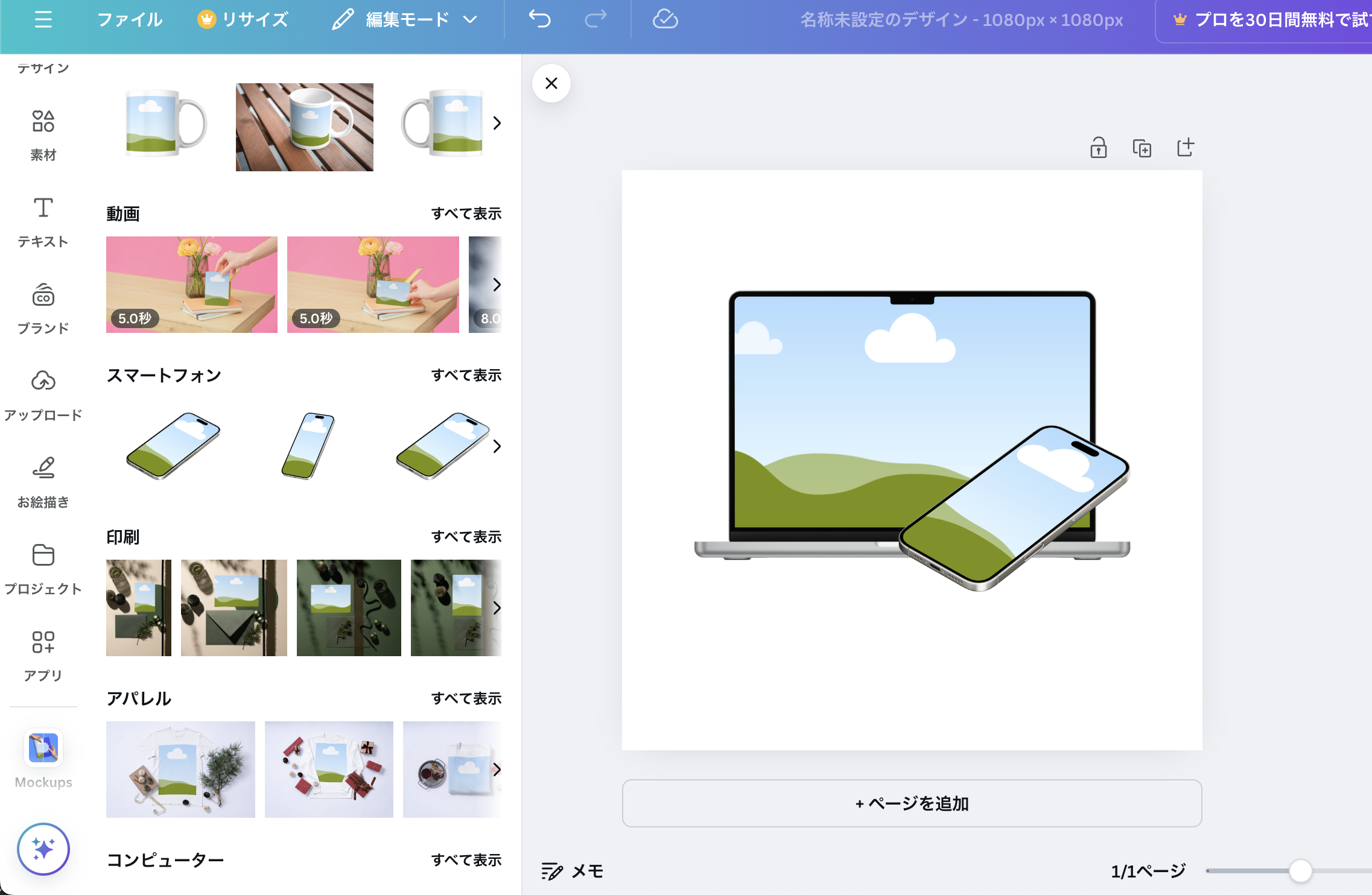The image size is (1372, 895).
Task: Open the ファイル menu
Action: (130, 20)
